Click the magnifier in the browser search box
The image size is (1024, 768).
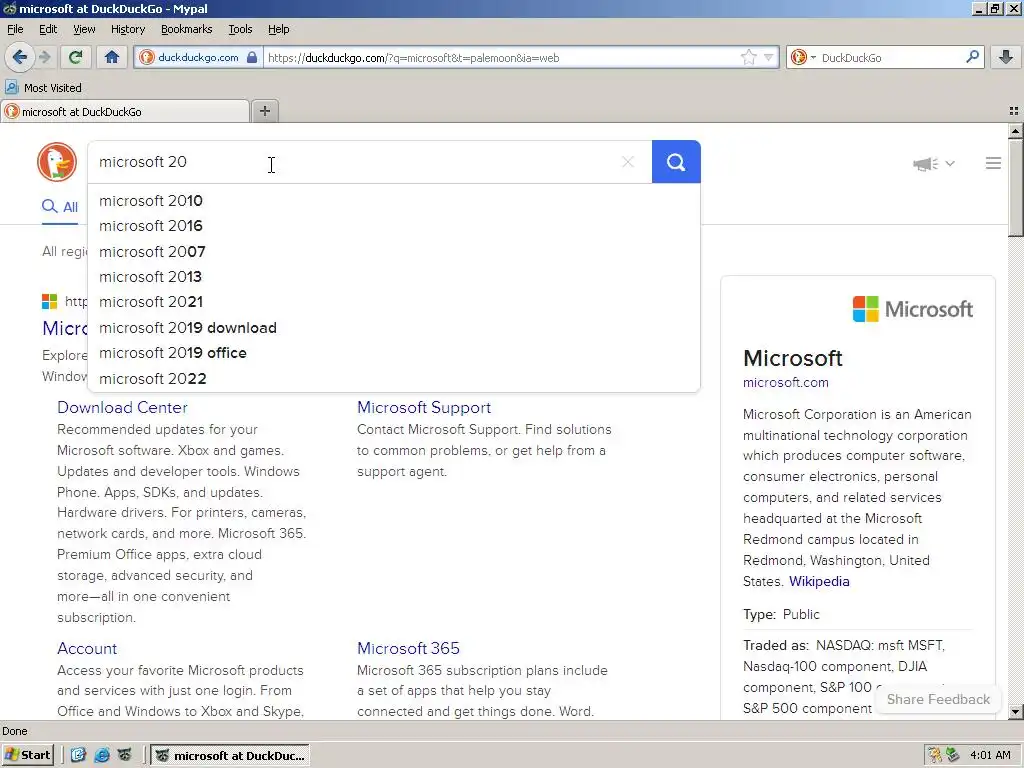(972, 57)
